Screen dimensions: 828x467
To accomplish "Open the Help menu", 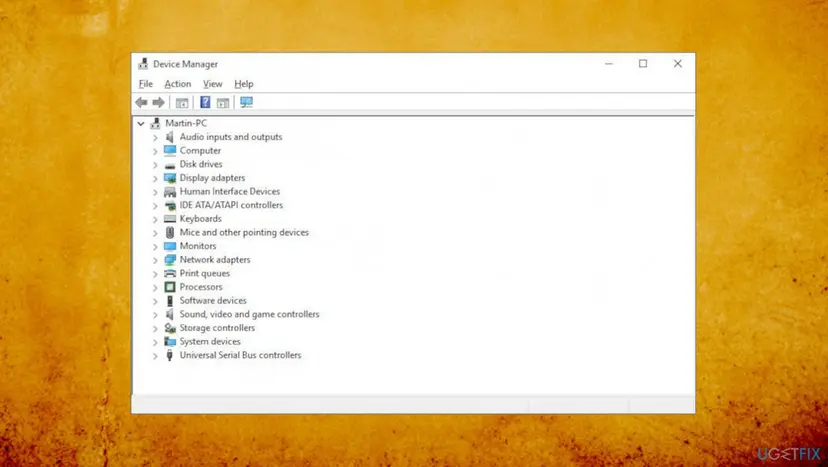I will click(243, 84).
